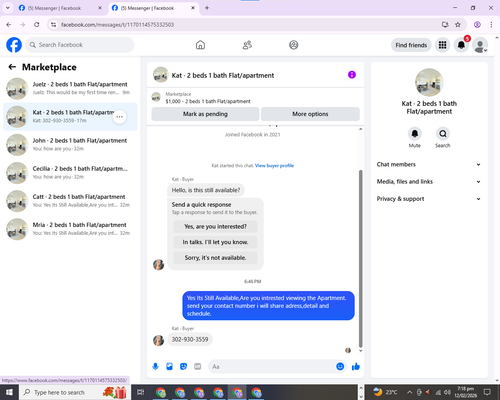Click the install/cast icon in address bar
Image resolution: width=500 pixels, height=400 pixels.
click(445, 25)
